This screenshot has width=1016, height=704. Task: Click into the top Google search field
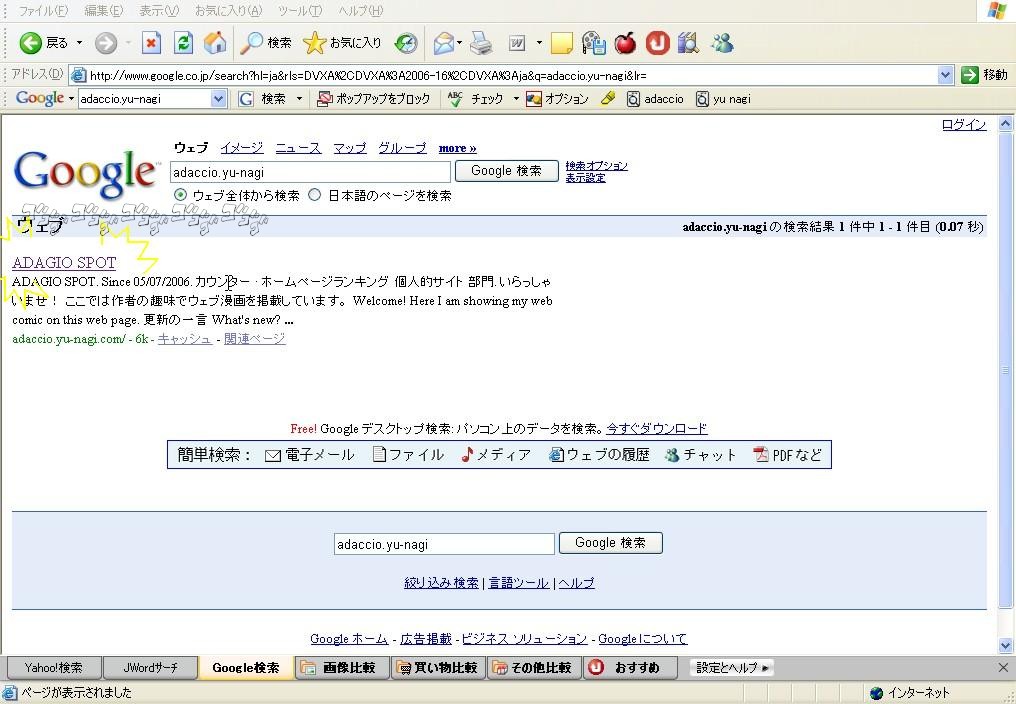point(310,172)
